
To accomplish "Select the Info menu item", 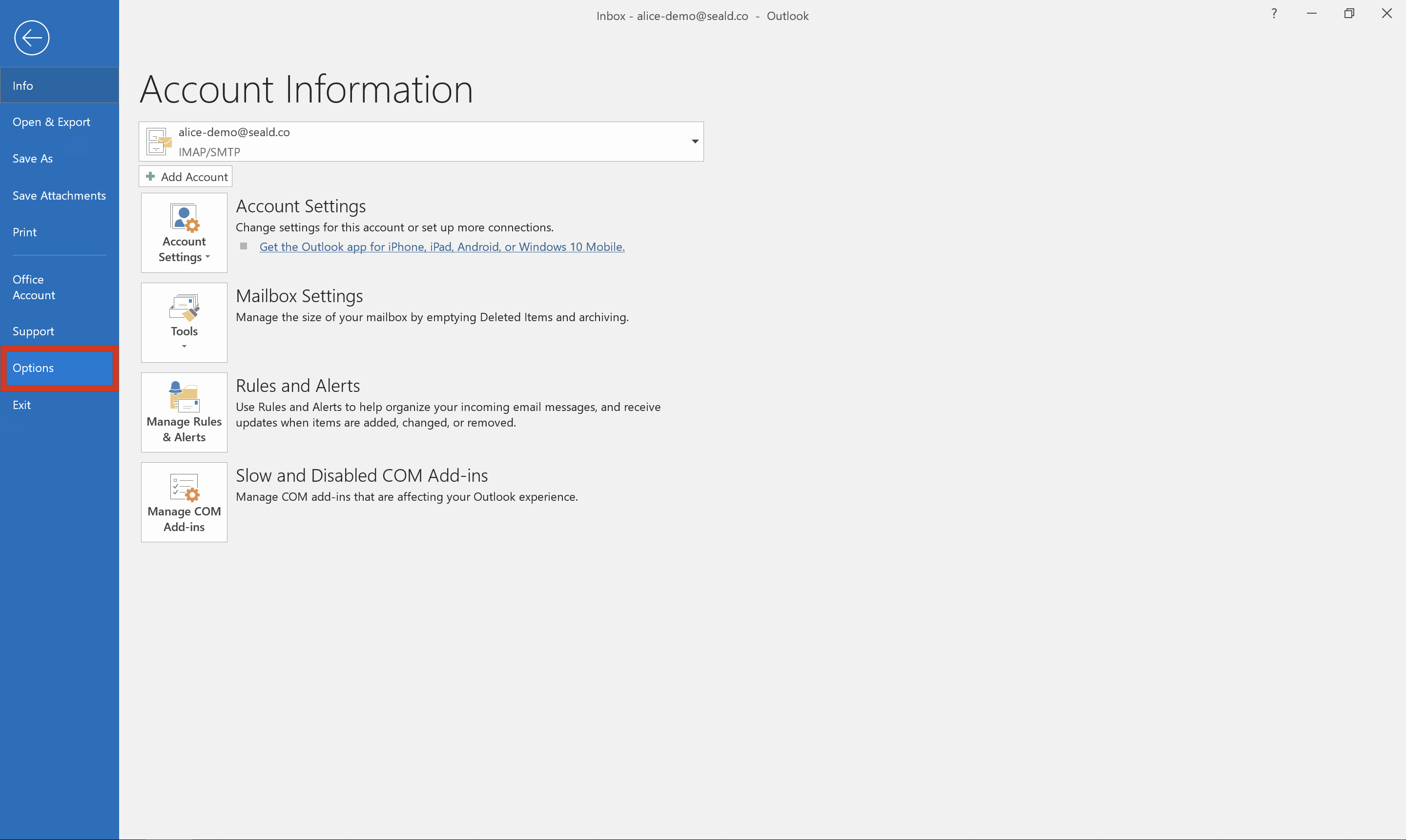I will point(59,85).
